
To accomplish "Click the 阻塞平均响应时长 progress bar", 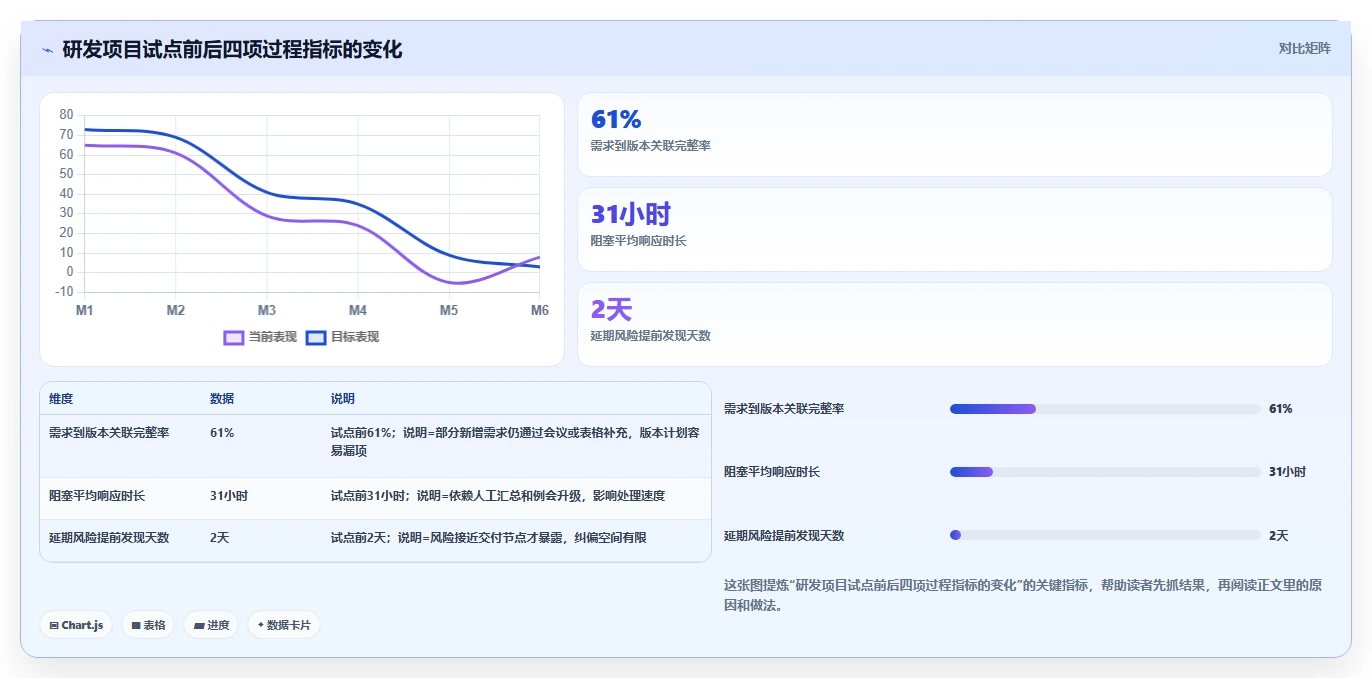I will [1105, 472].
